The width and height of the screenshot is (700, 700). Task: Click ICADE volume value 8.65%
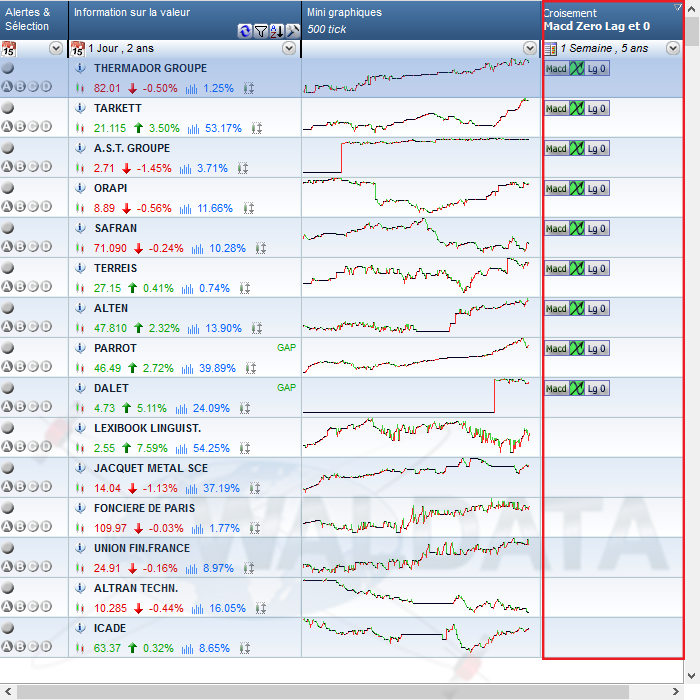(214, 648)
